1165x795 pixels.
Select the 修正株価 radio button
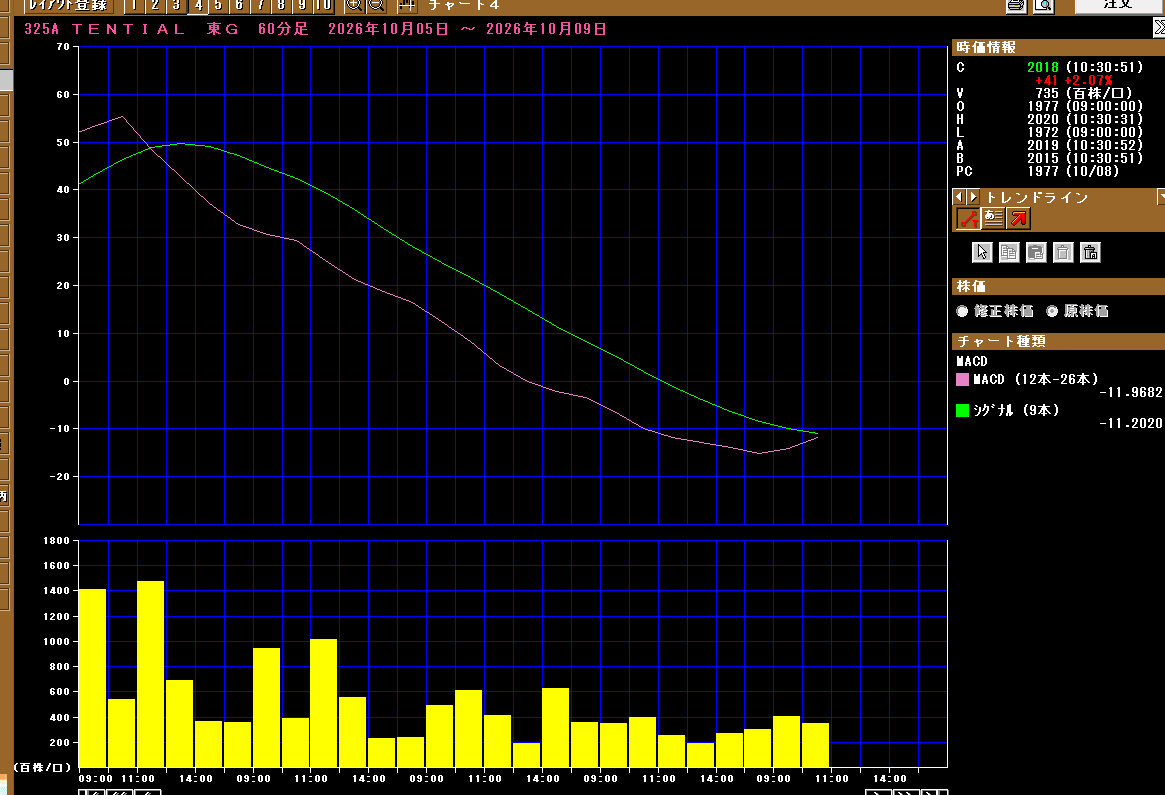(x=962, y=311)
